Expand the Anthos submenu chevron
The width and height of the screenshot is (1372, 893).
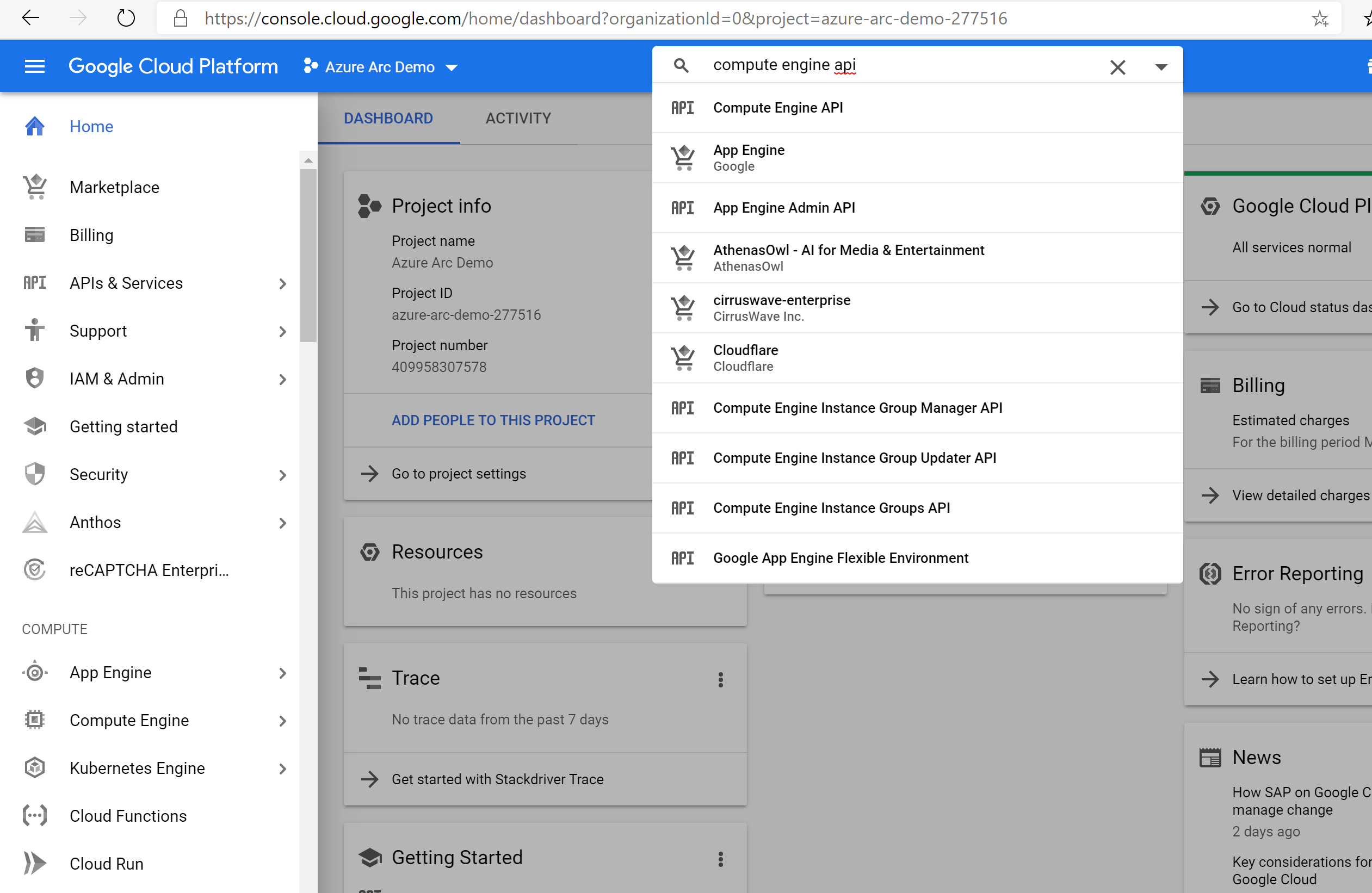[282, 523]
